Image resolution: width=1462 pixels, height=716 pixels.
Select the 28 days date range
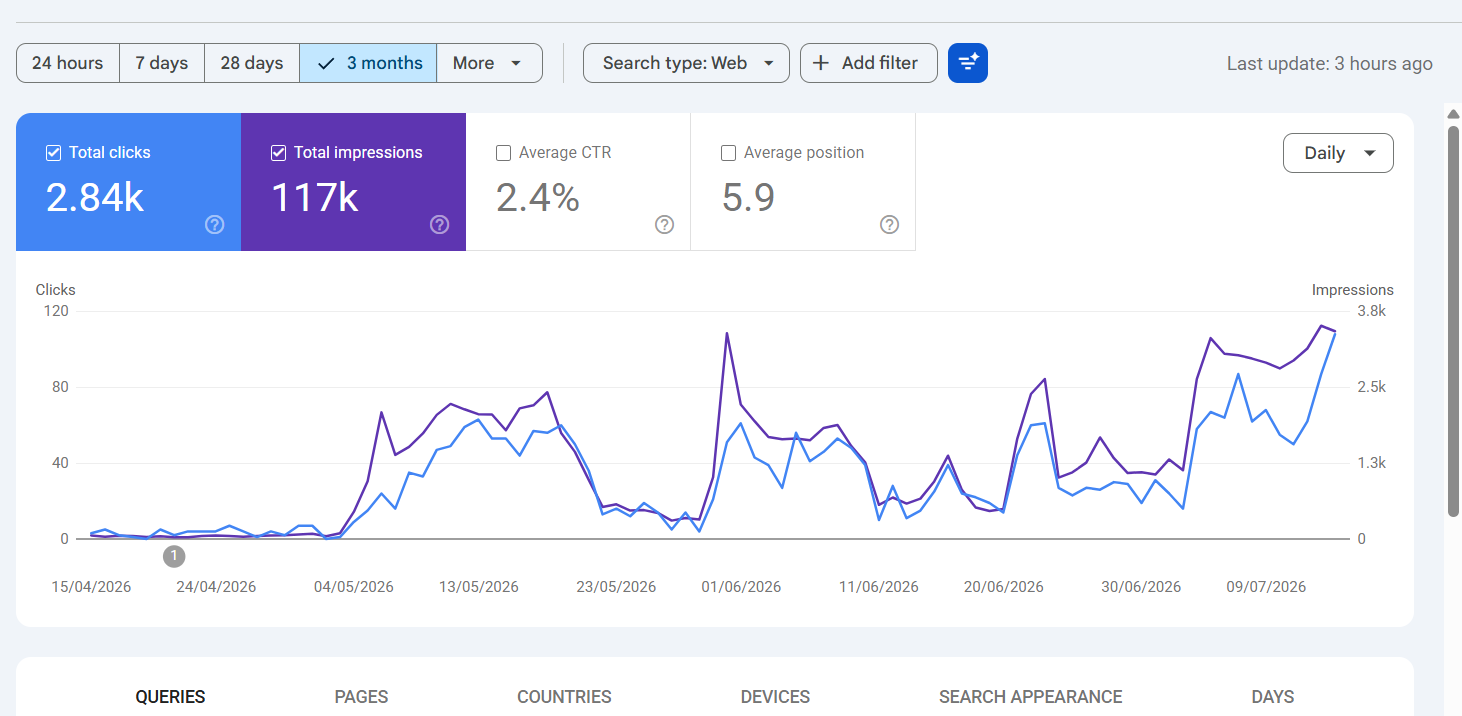coord(252,63)
